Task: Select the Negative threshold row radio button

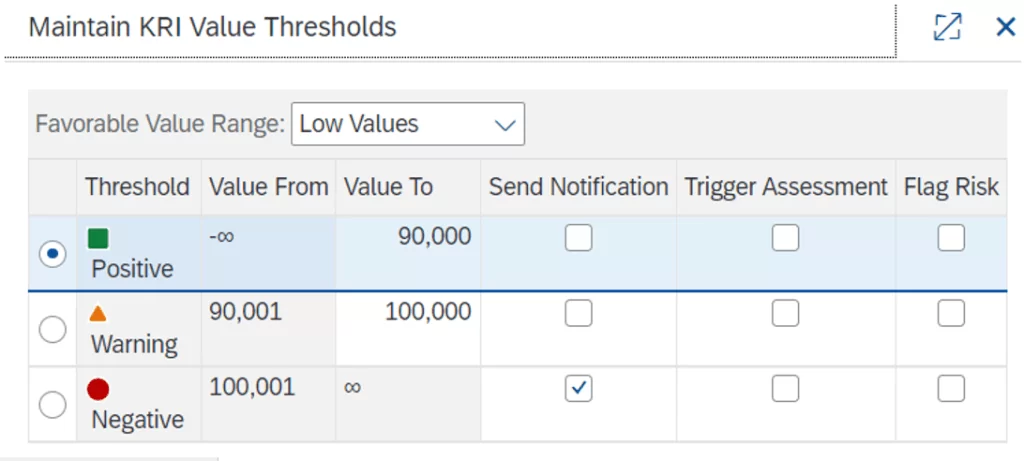Action: pyautogui.click(x=52, y=404)
